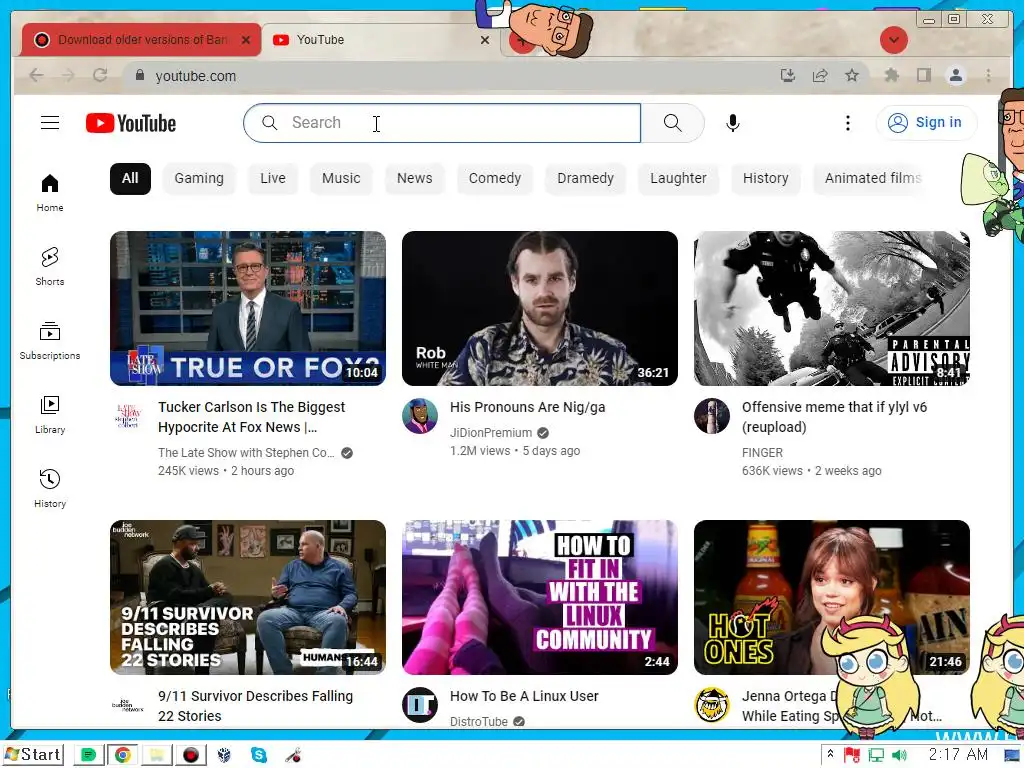
Task: Click the magnifier search button
Action: 673,123
